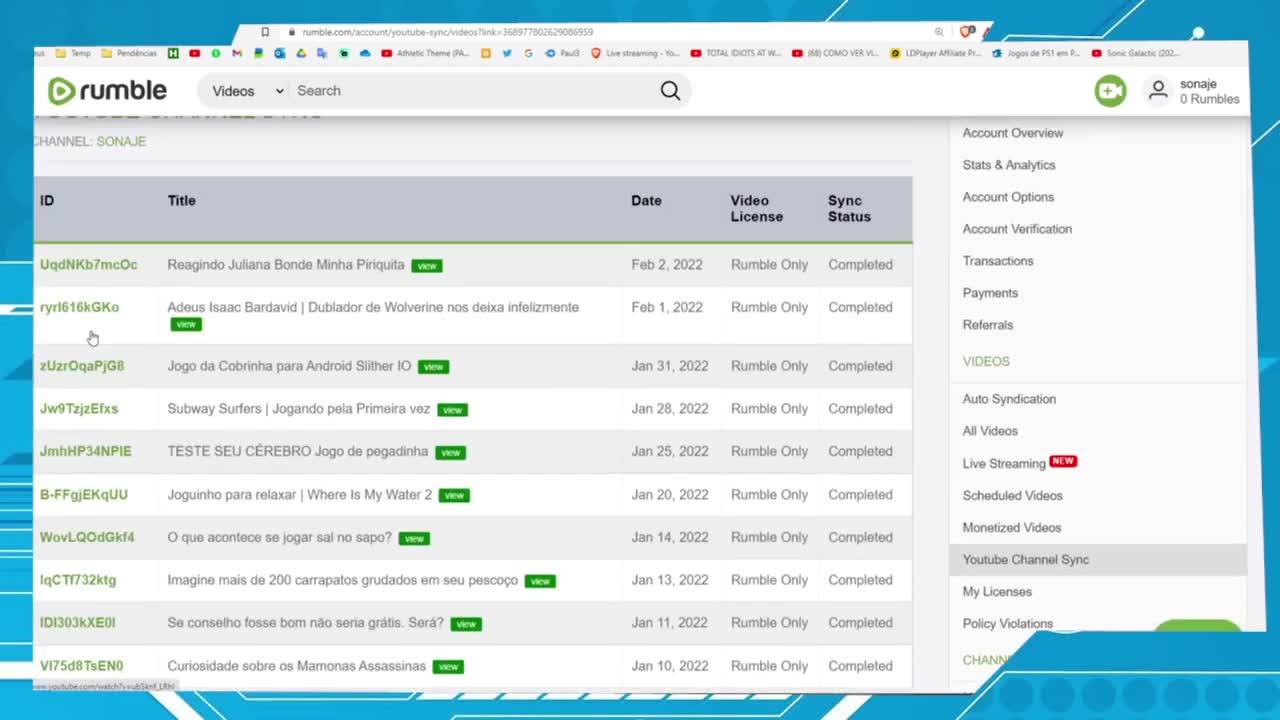Click the search magnifier icon
This screenshot has height=720, width=1280.
(670, 91)
